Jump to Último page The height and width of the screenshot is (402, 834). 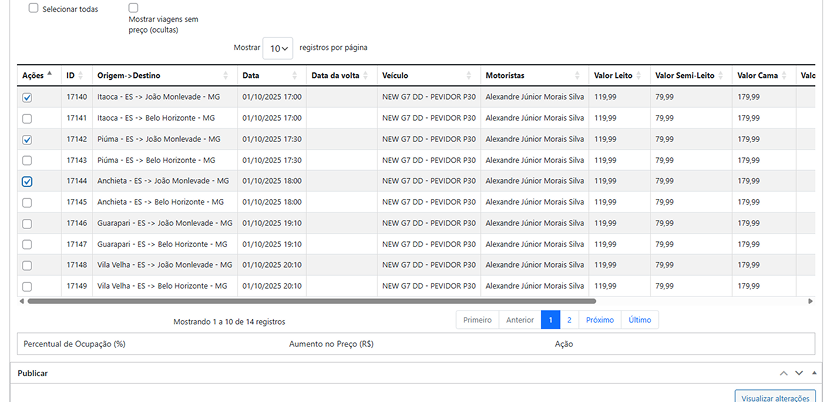[x=639, y=320]
